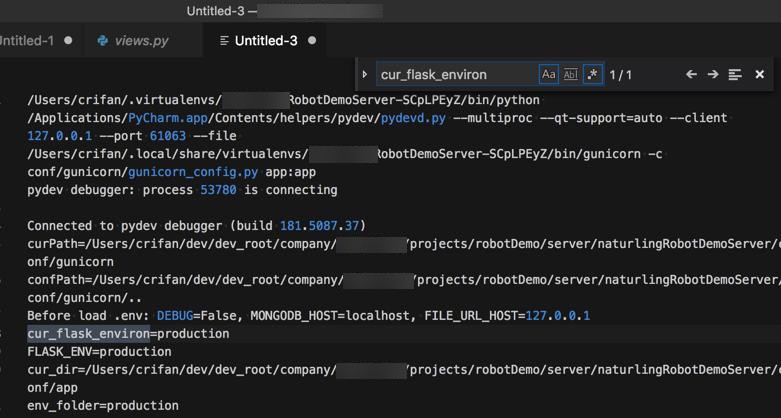Open the views.py tab

pyautogui.click(x=140, y=41)
